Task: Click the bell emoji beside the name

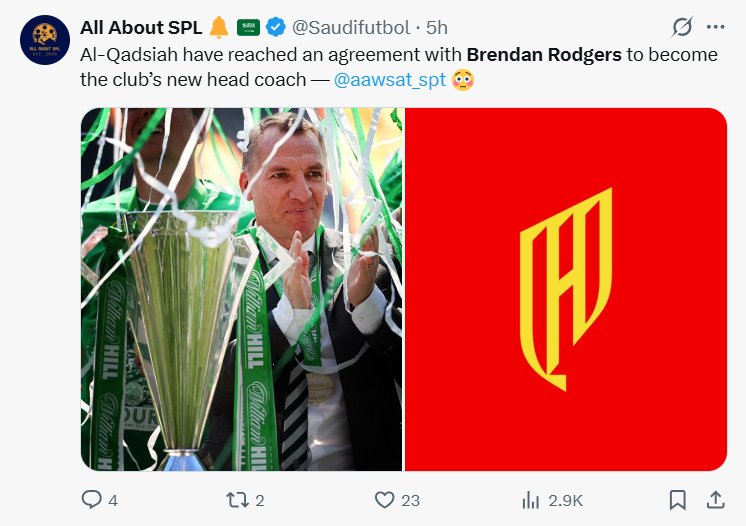Action: coord(220,27)
